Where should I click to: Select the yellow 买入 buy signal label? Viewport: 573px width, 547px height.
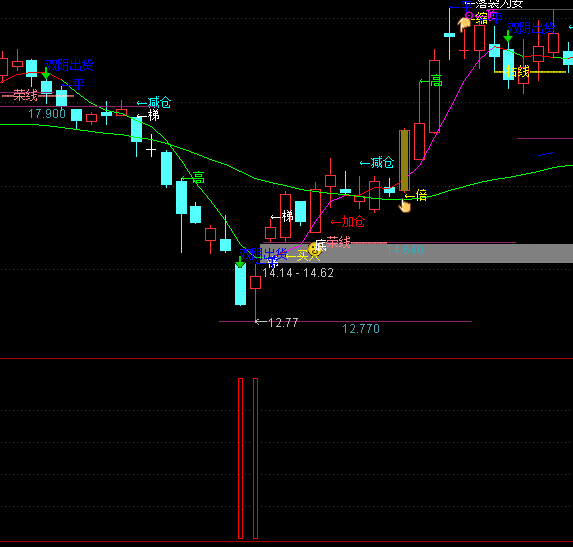[x=303, y=255]
